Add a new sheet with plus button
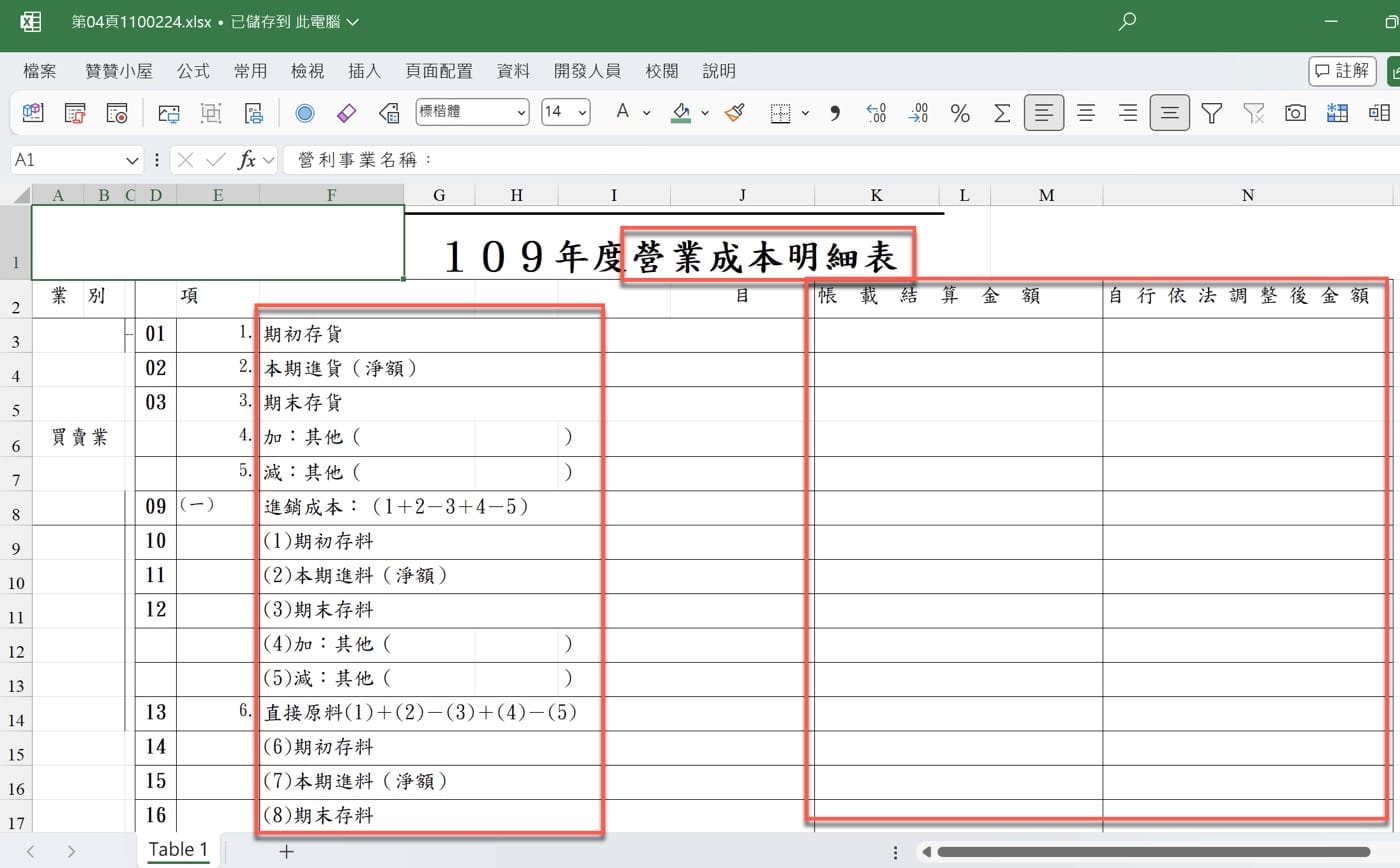Viewport: 1400px width, 868px height. [x=286, y=851]
